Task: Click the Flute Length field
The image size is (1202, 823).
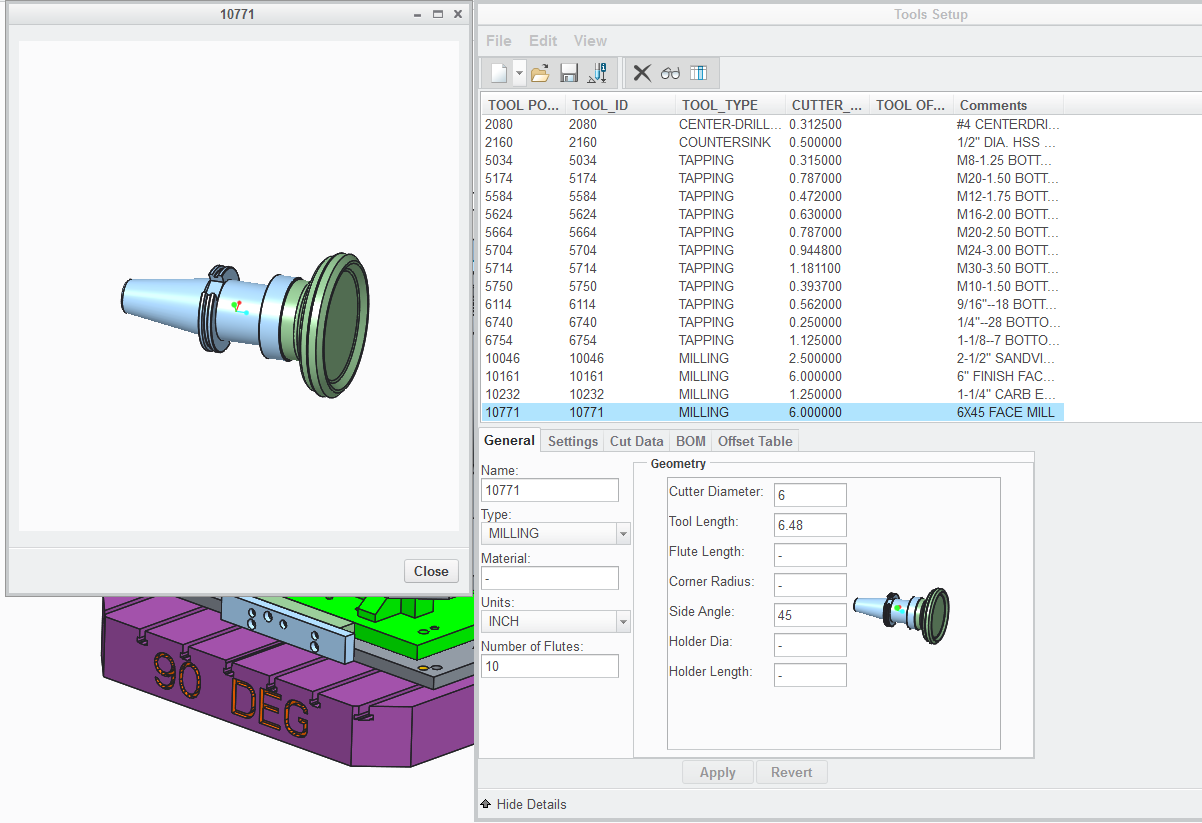Action: (810, 555)
